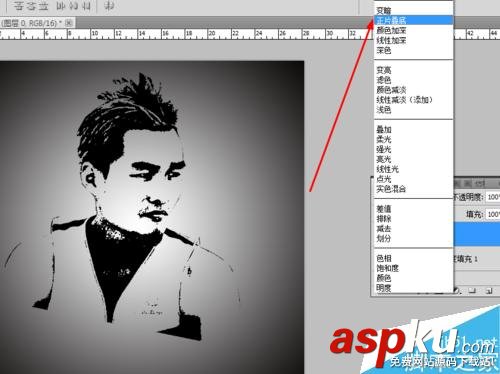Click the distribute right edges icon
Viewport: 500px width, 374px height.
85,6
